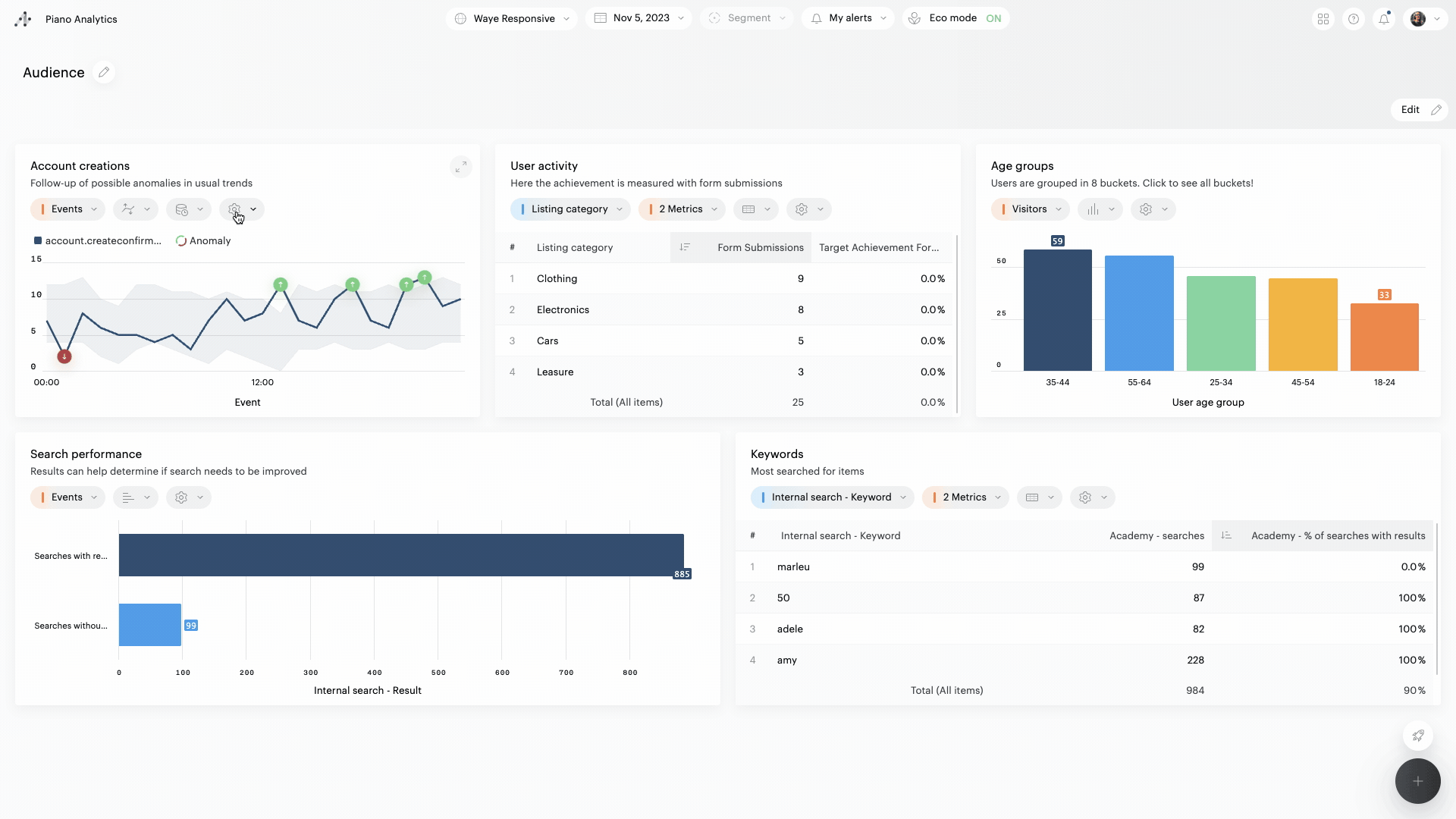Click the expand icon on Account creations chart
1456x819 pixels.
click(461, 167)
